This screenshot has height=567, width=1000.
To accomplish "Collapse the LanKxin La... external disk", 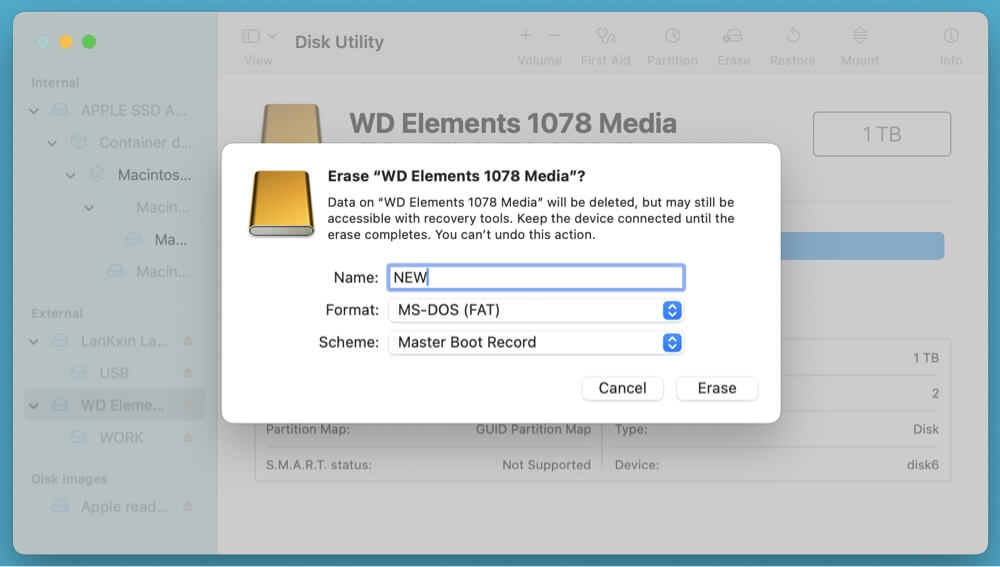I will coord(34,341).
